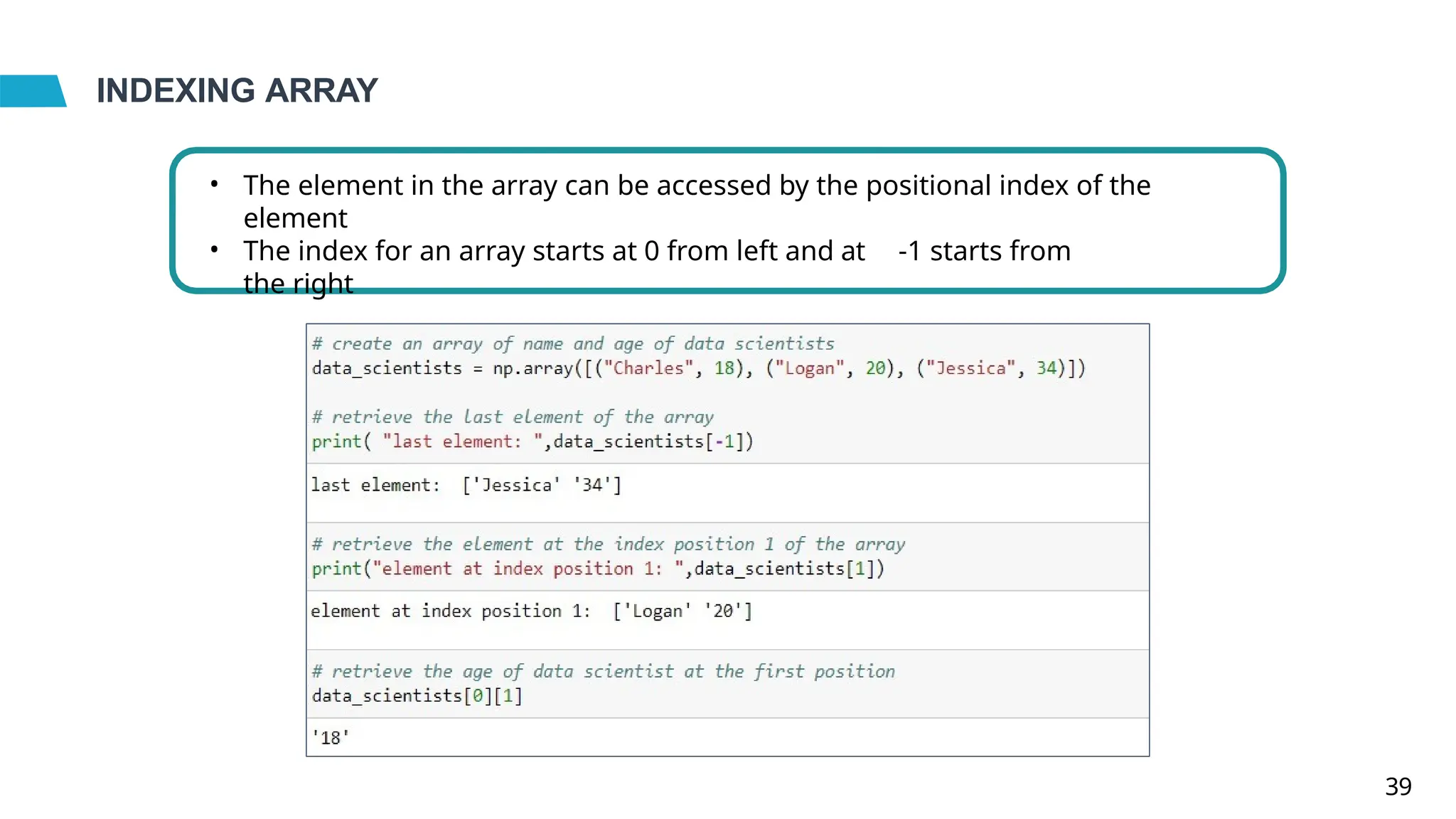Image resolution: width=1456 pixels, height=819 pixels.
Task: Click the print last element code line
Action: tap(532, 441)
